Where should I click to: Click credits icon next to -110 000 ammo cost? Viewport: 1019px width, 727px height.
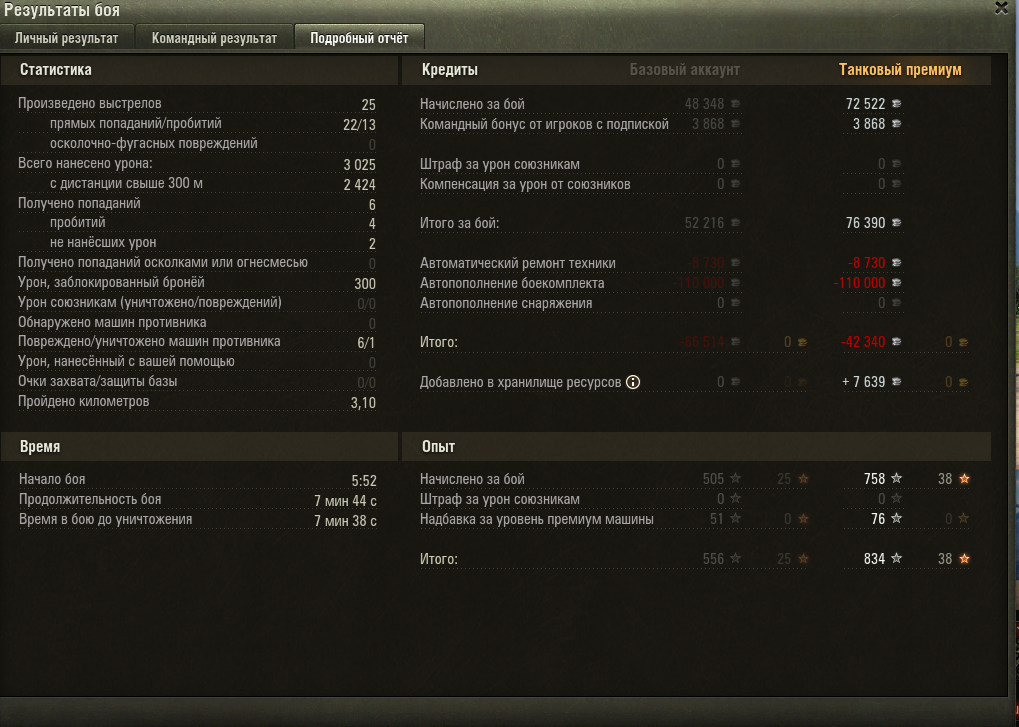point(896,283)
